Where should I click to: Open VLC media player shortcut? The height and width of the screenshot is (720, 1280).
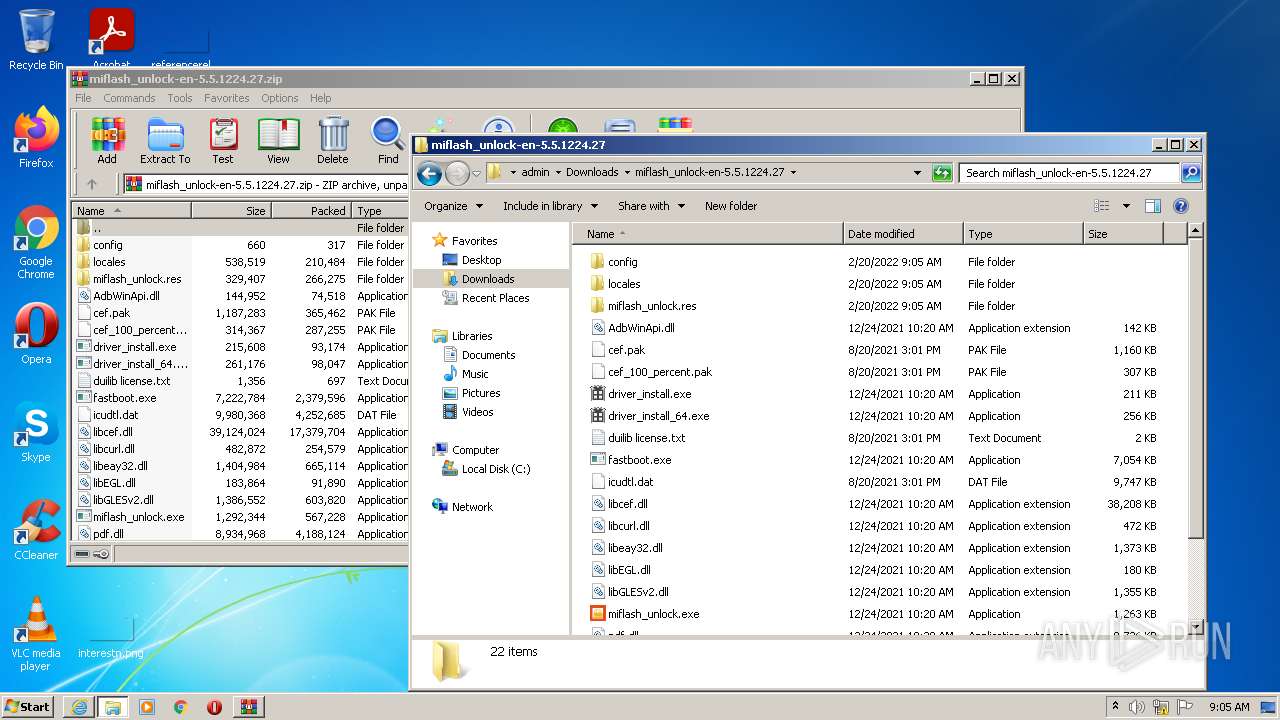point(36,633)
